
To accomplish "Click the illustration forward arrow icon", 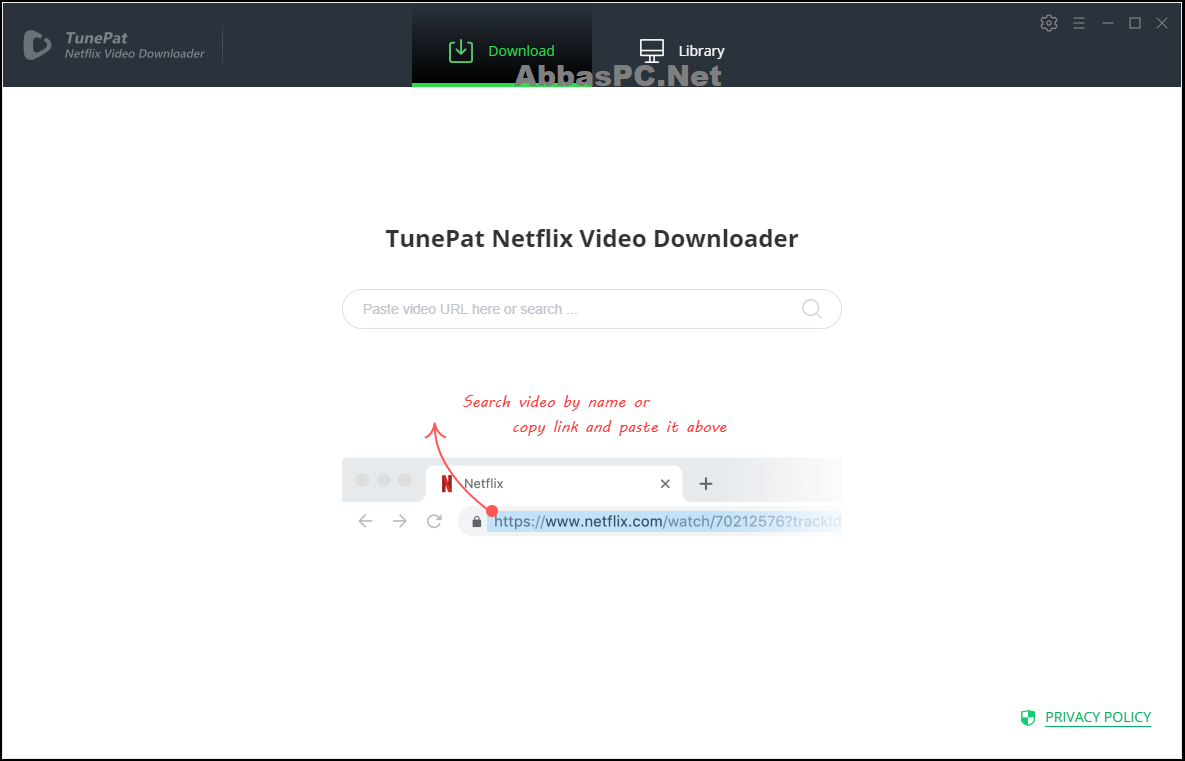I will pyautogui.click(x=400, y=521).
